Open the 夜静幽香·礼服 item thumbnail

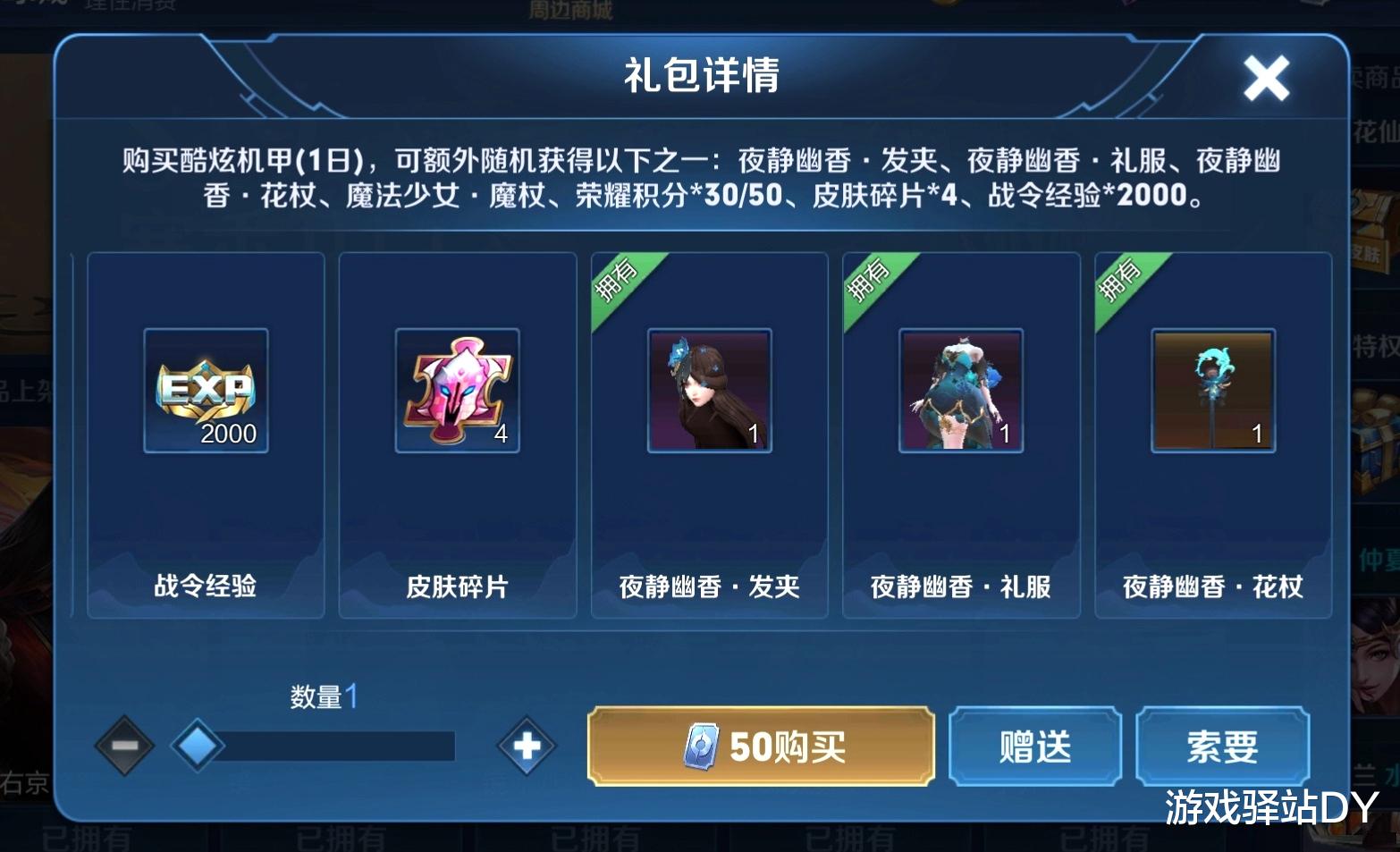[x=961, y=391]
